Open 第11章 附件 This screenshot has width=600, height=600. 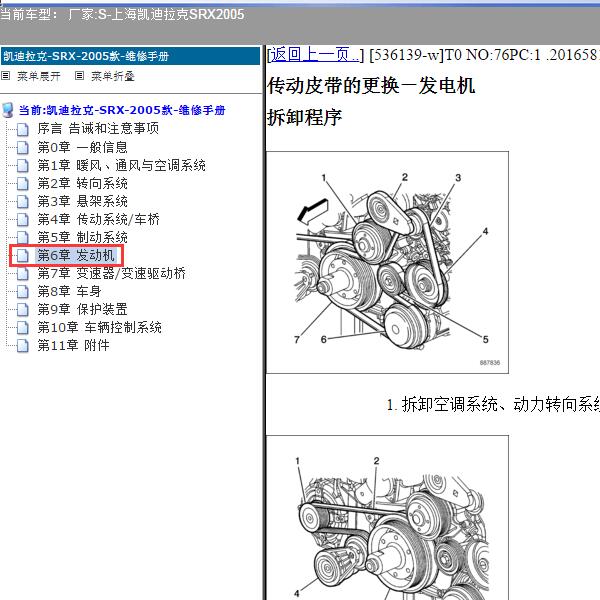[x=73, y=345]
